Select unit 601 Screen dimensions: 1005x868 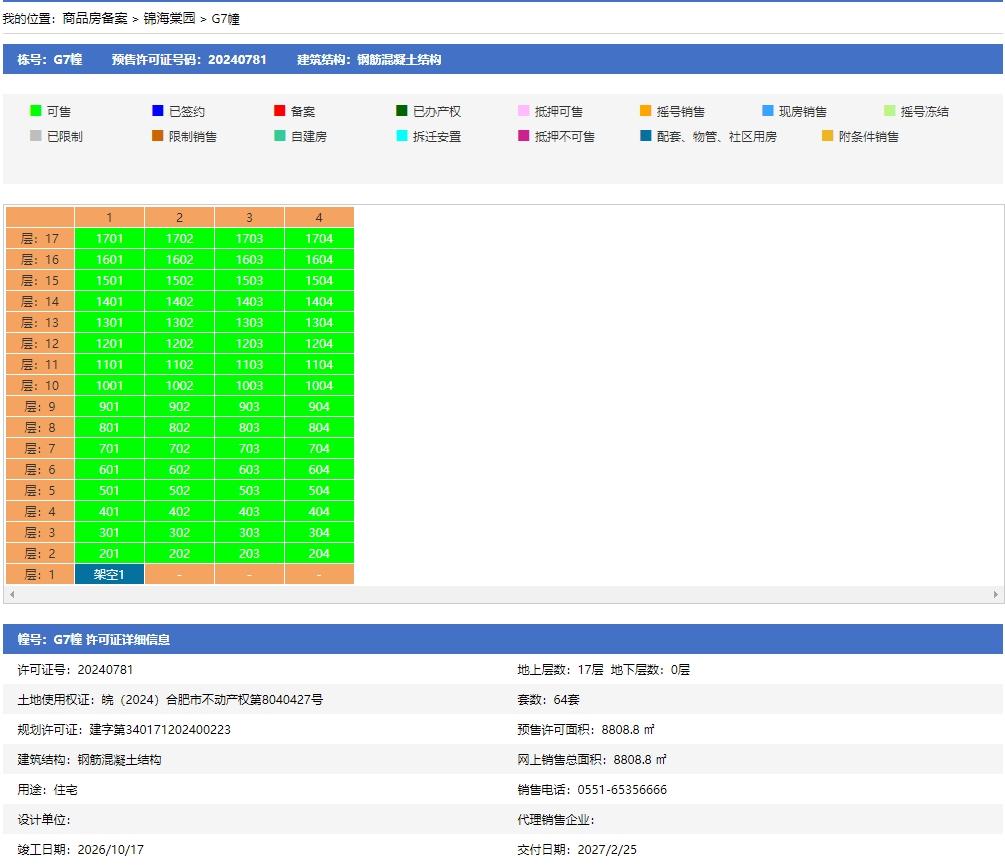pos(110,469)
